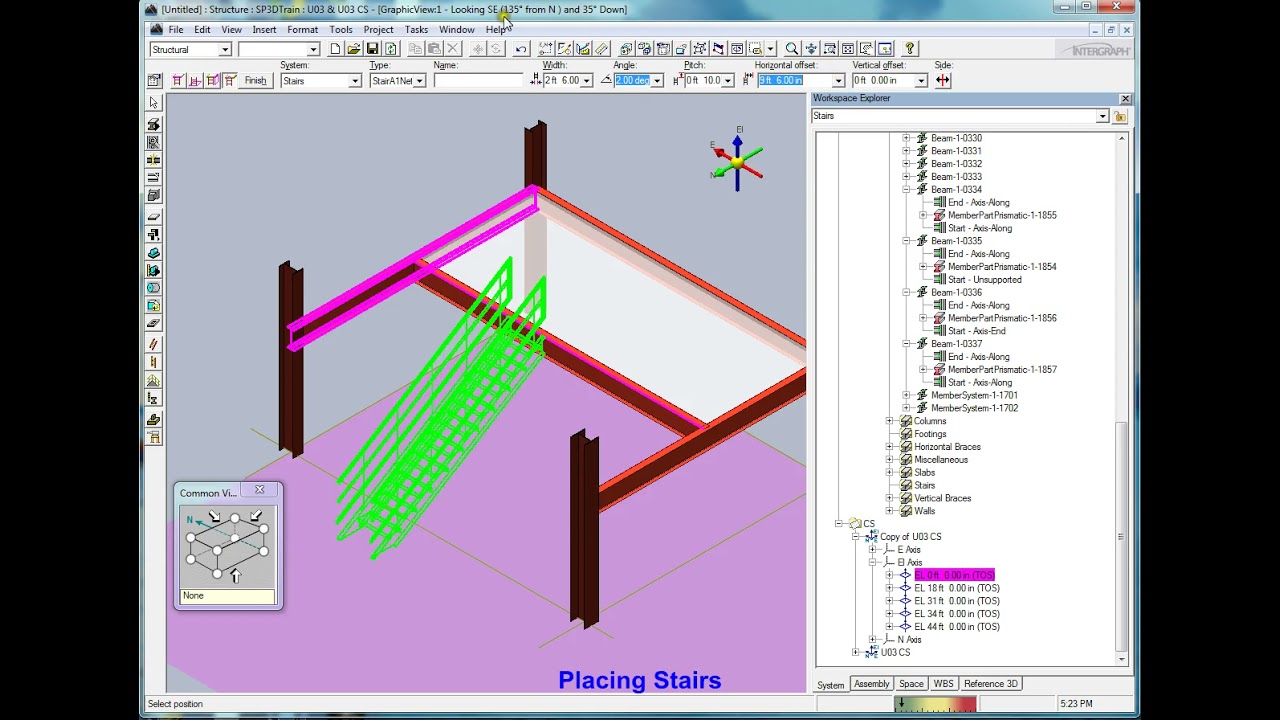Open the Pitch dropdown arrow
The width and height of the screenshot is (1280, 720).
728,81
